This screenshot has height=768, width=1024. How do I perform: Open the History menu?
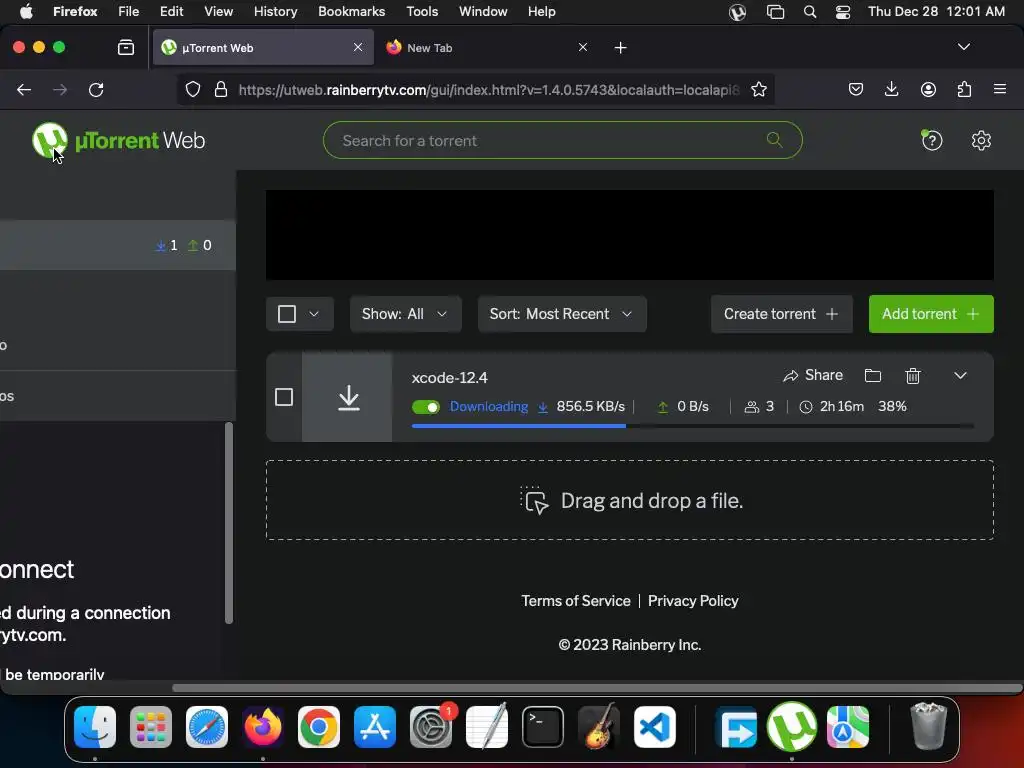click(x=275, y=12)
